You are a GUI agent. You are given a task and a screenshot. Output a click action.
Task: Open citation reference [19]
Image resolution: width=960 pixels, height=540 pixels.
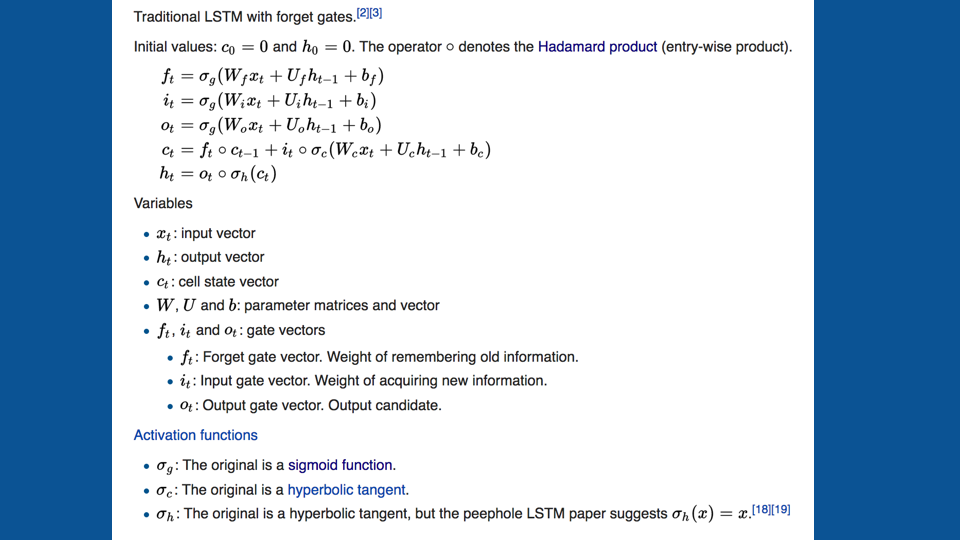pos(781,509)
